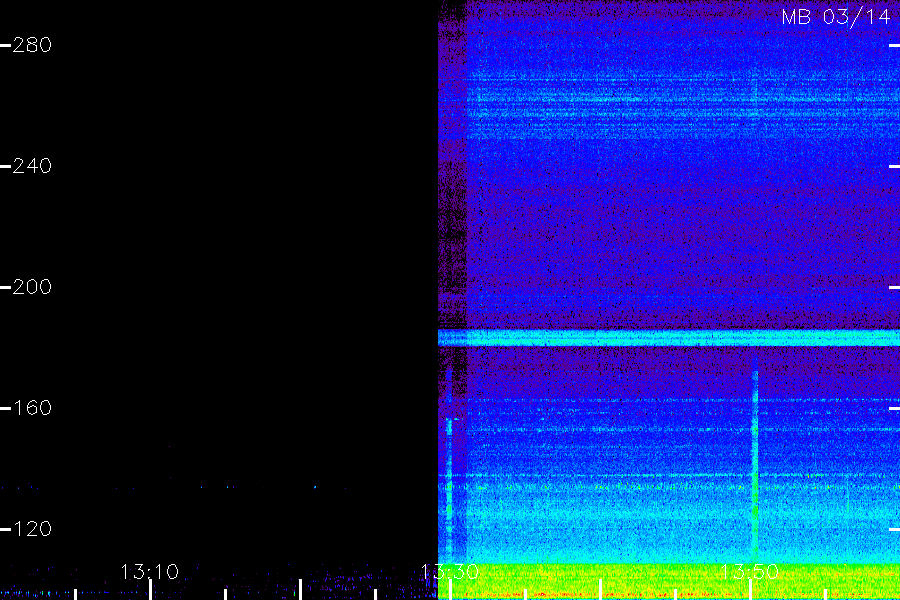Screen dimensions: 900x600
Task: Click the 120 frequency axis label
Action: [x=32, y=529]
